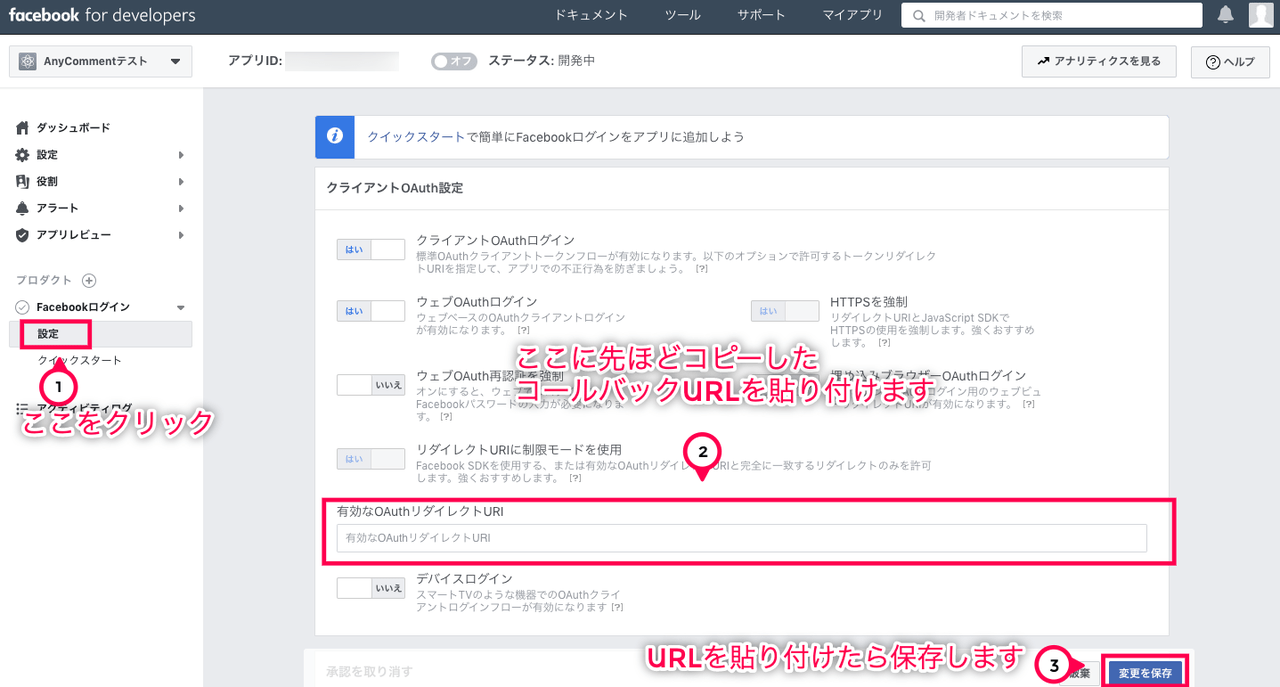Click the クライアントOAuth設定 heading

(394, 187)
